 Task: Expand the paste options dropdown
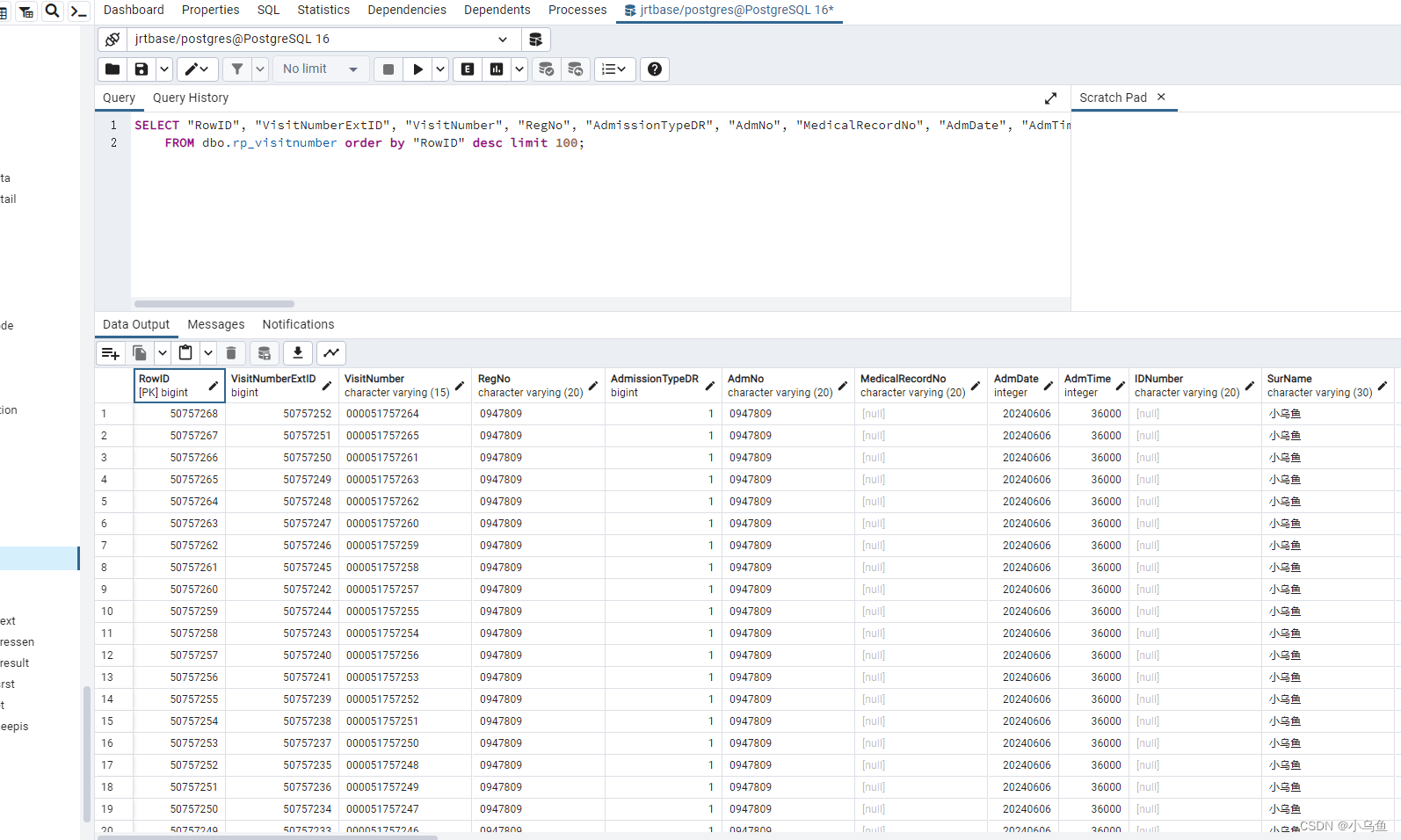click(x=208, y=353)
